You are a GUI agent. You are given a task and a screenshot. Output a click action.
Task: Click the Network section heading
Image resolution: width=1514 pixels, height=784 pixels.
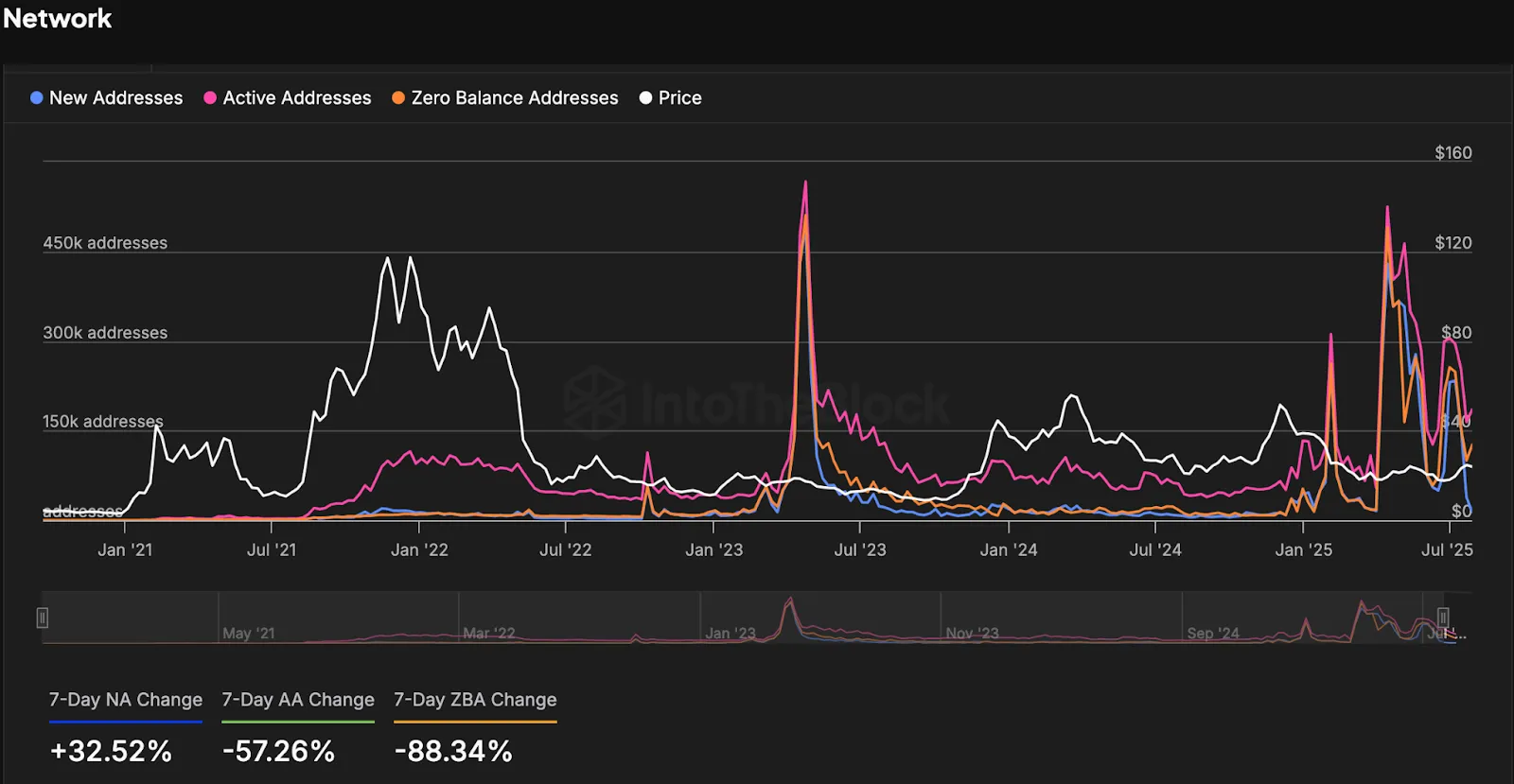pyautogui.click(x=58, y=19)
